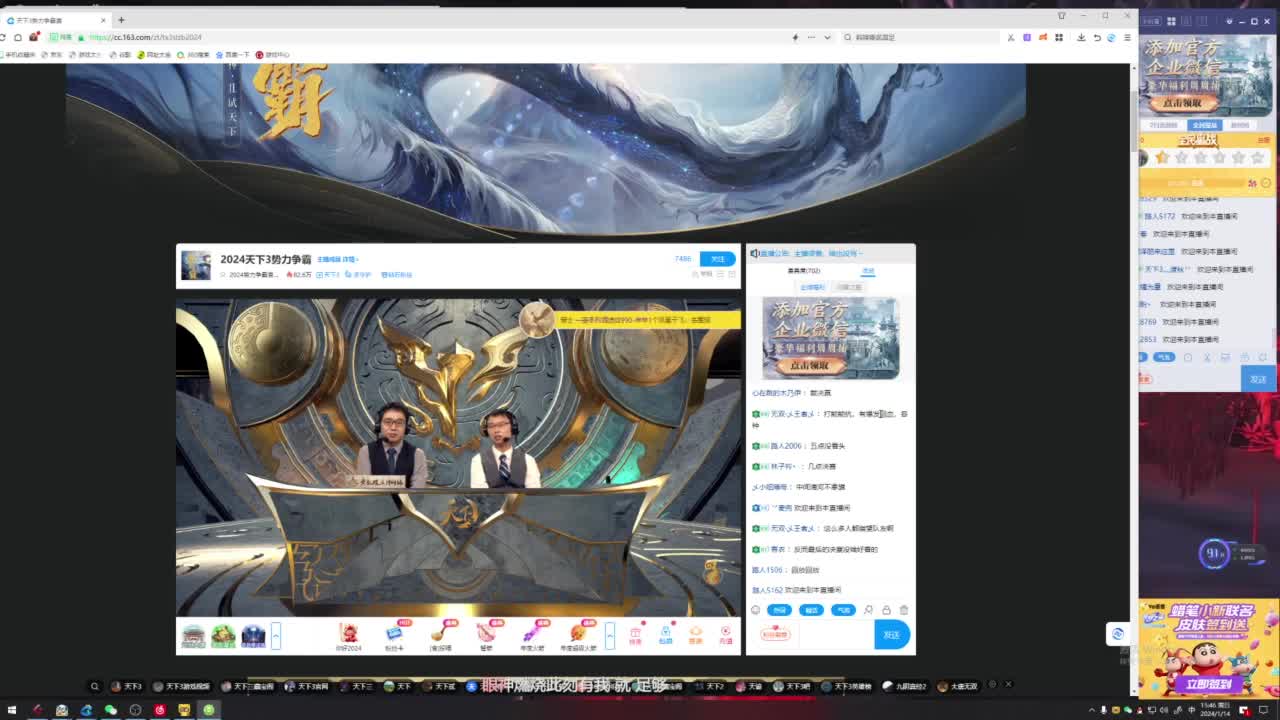Click the 立即签到 sign-in button on the ad
The height and width of the screenshot is (720, 1280).
1208,685
